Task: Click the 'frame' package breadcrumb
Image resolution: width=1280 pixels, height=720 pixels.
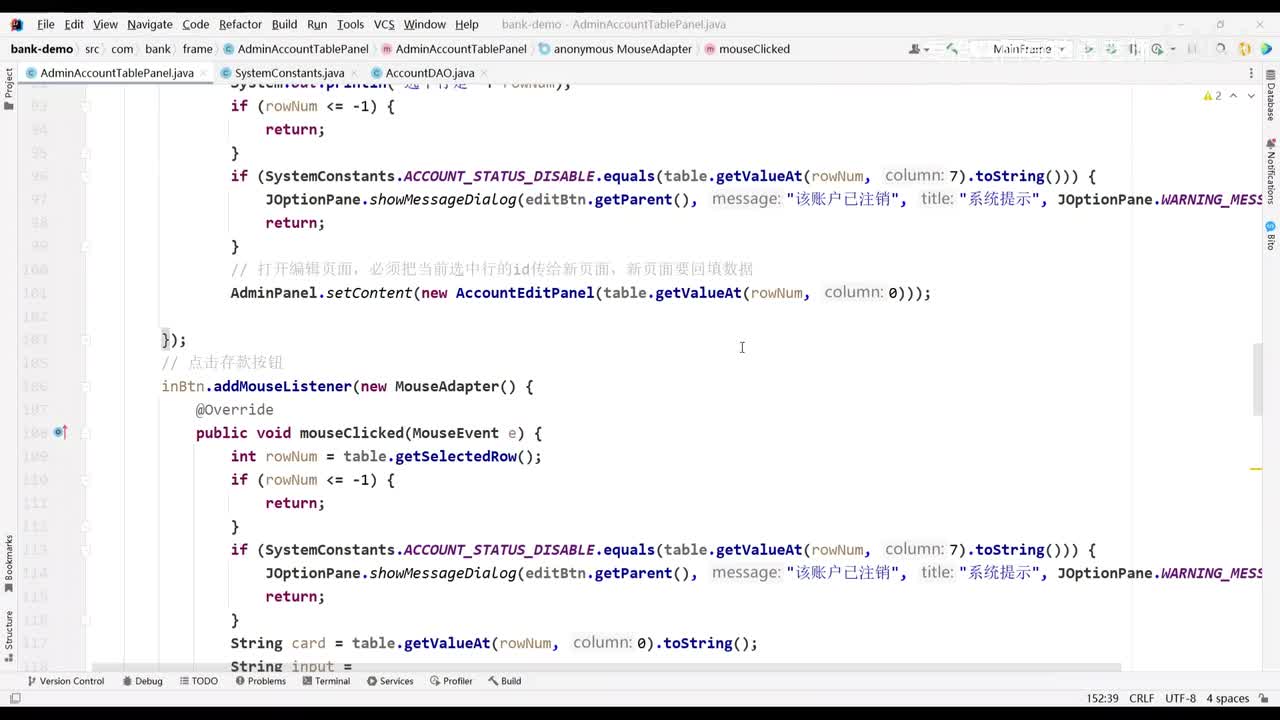Action: tap(198, 49)
